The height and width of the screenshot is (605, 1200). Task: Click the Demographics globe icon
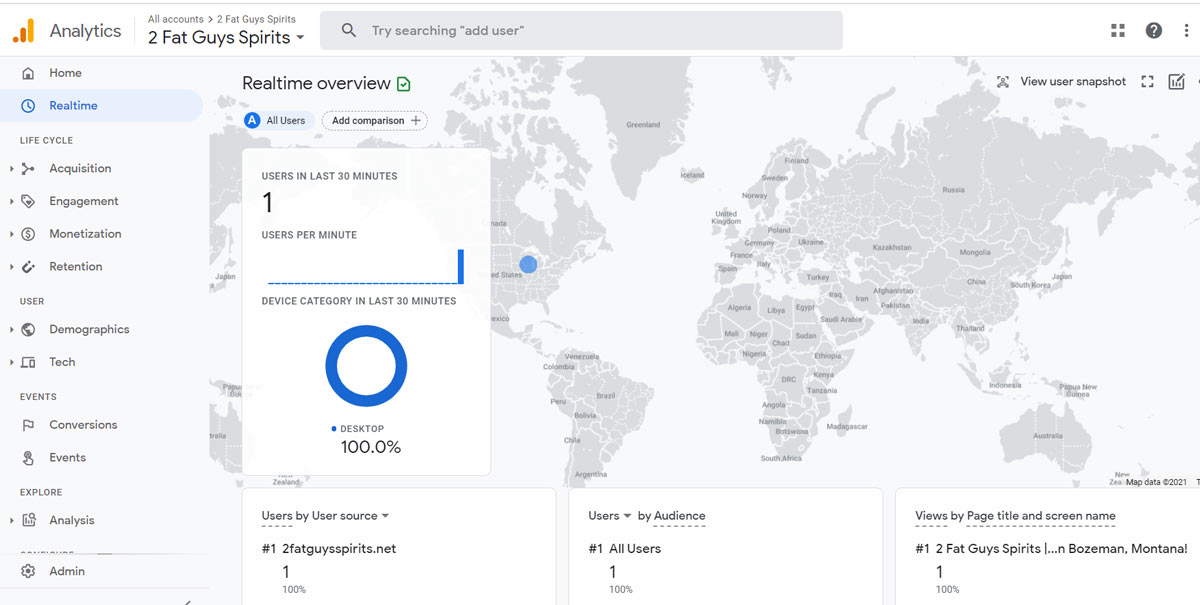(x=28, y=330)
